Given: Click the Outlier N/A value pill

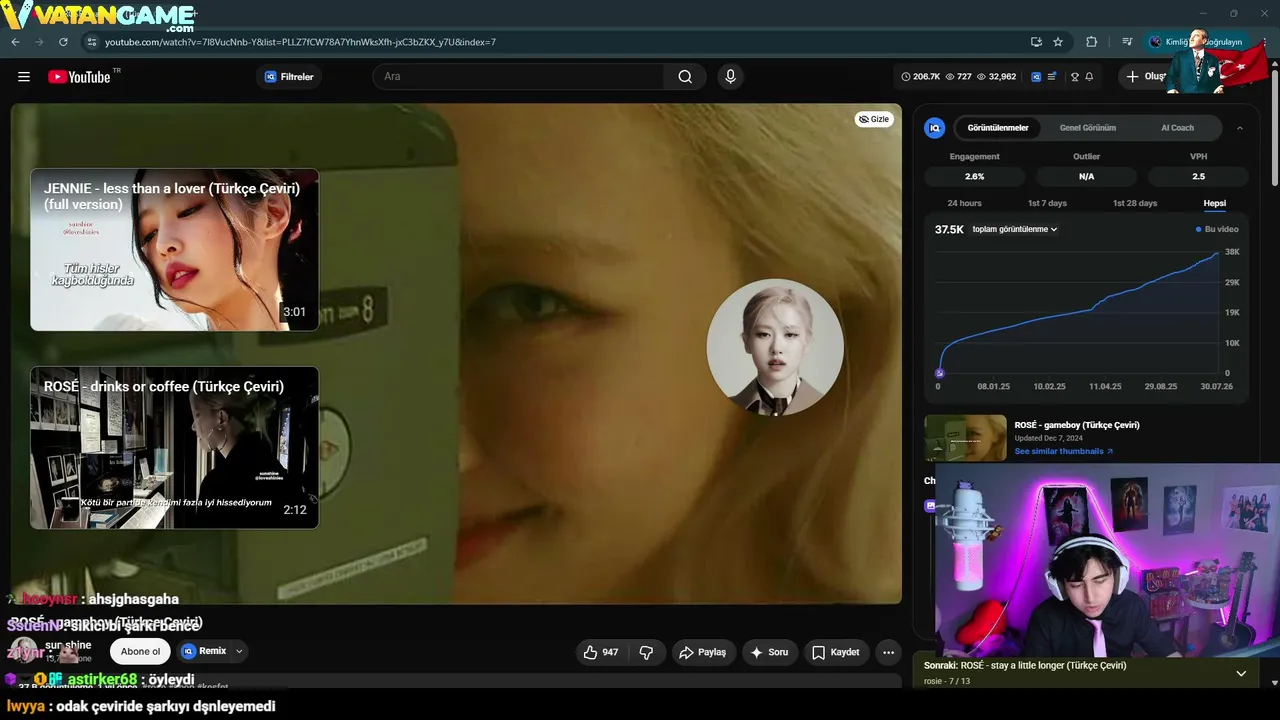Looking at the screenshot, I should pos(1087,176).
